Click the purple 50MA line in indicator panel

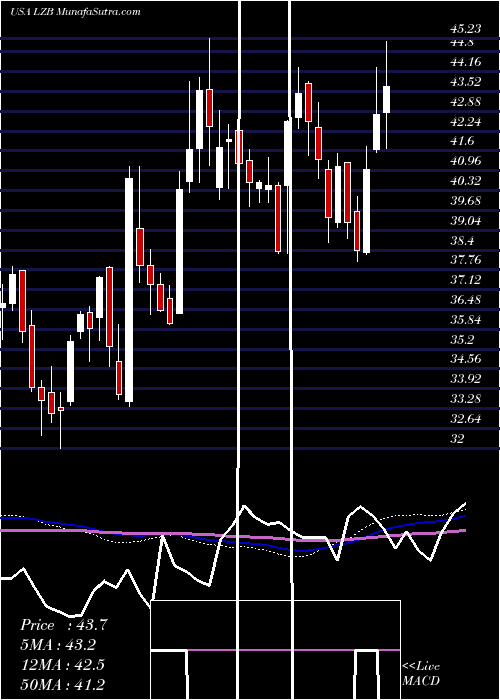pyautogui.click(x=232, y=534)
